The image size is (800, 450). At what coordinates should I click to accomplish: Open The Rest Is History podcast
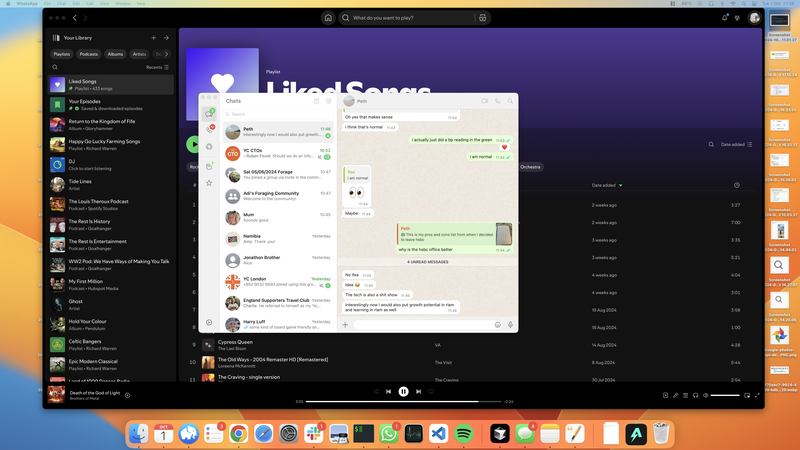pos(111,225)
